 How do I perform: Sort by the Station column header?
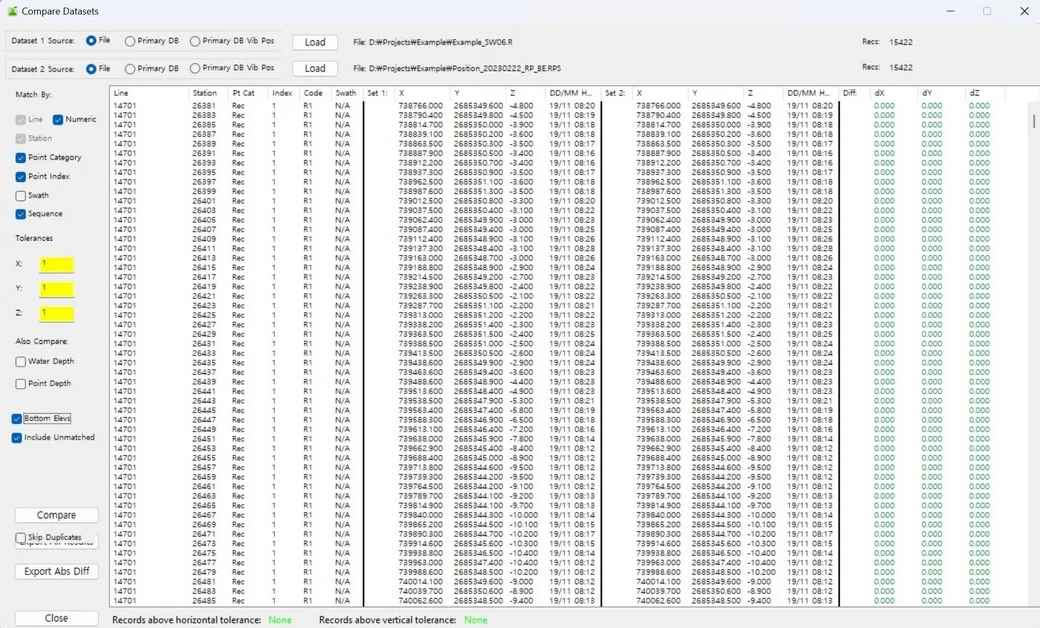click(x=206, y=93)
